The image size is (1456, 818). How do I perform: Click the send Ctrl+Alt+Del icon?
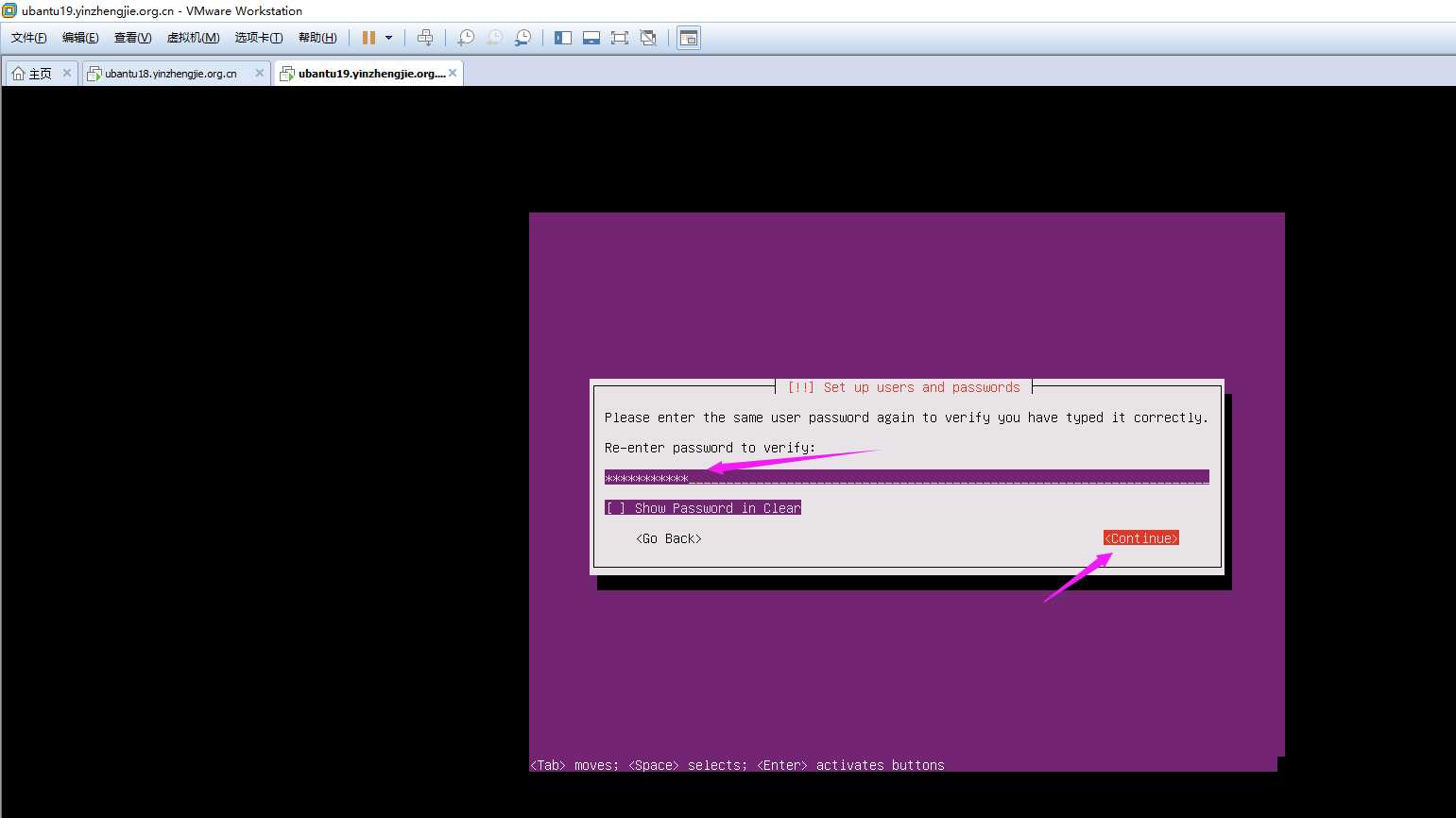425,38
